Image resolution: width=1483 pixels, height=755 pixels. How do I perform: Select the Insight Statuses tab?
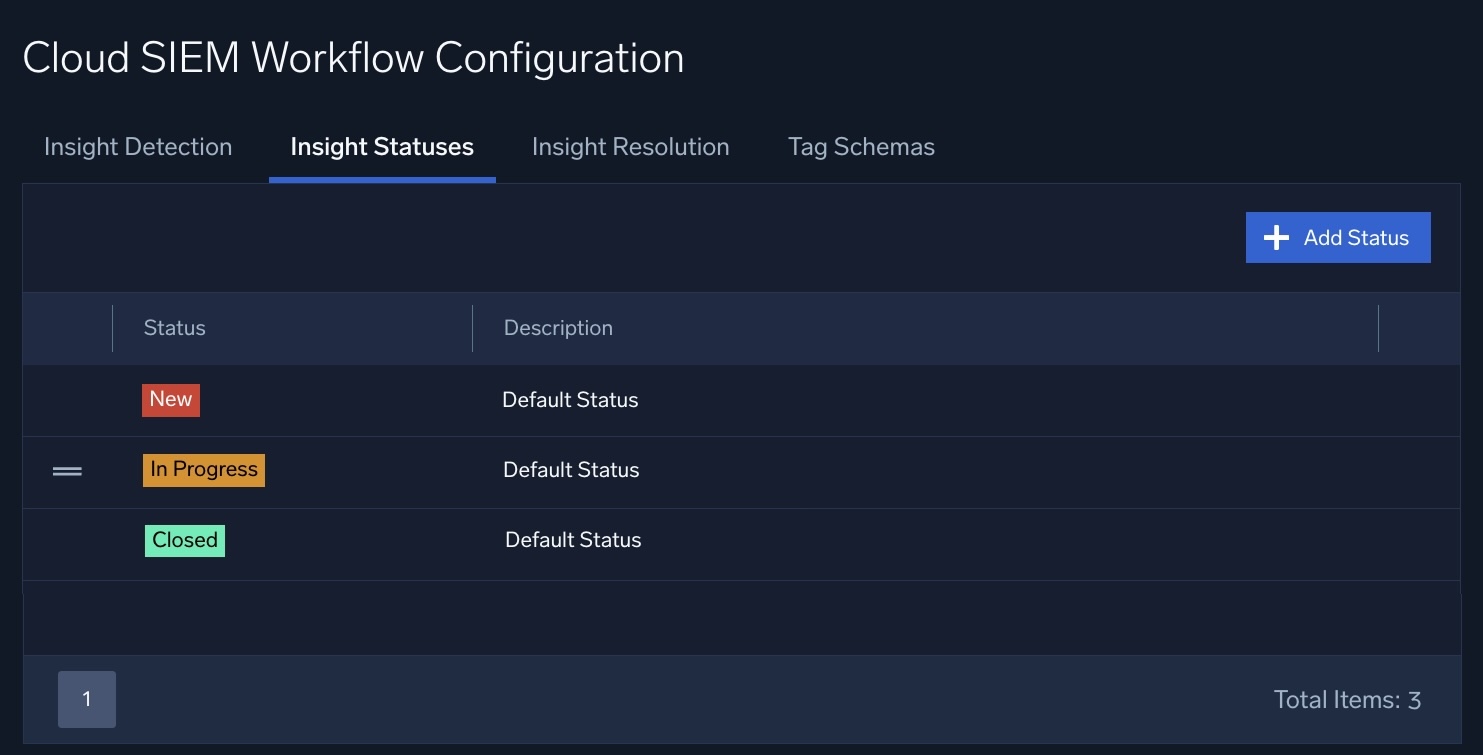pyautogui.click(x=382, y=147)
